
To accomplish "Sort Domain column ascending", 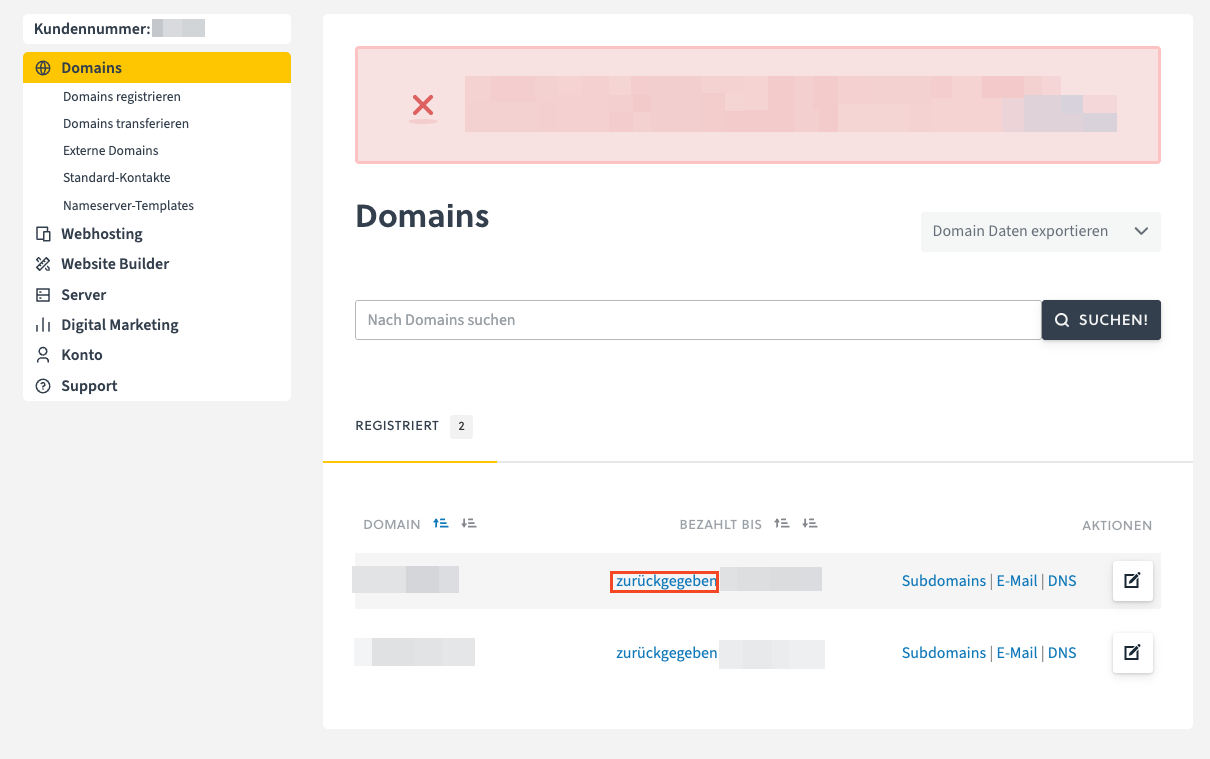I will click(x=440, y=524).
